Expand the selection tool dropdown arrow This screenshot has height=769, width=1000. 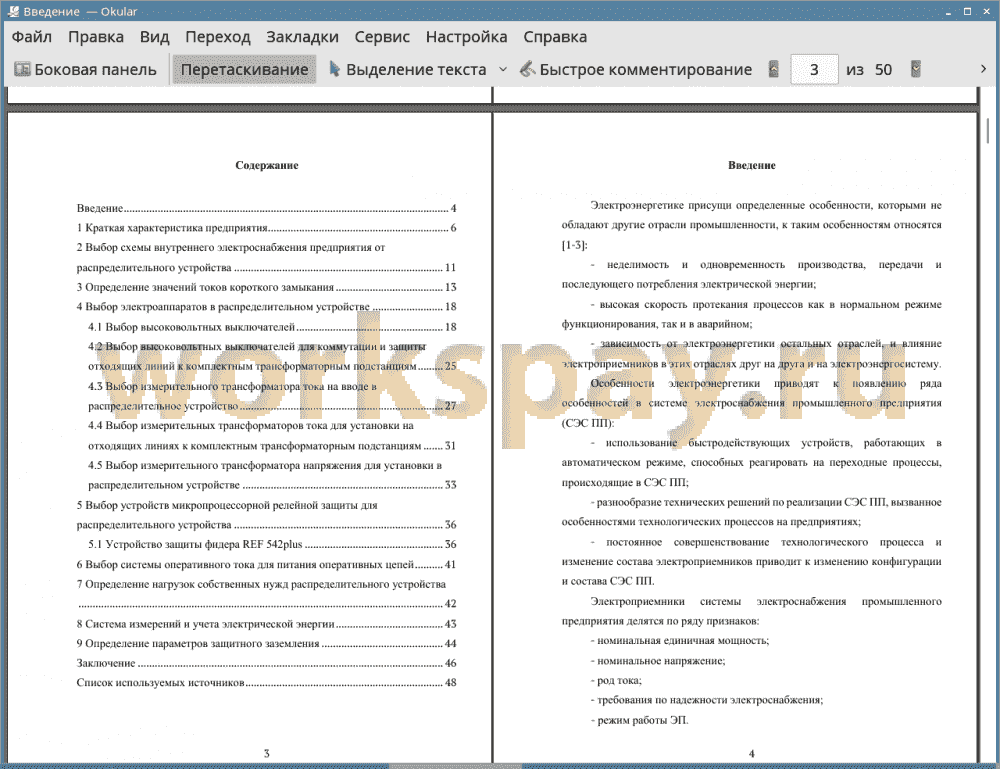point(503,70)
